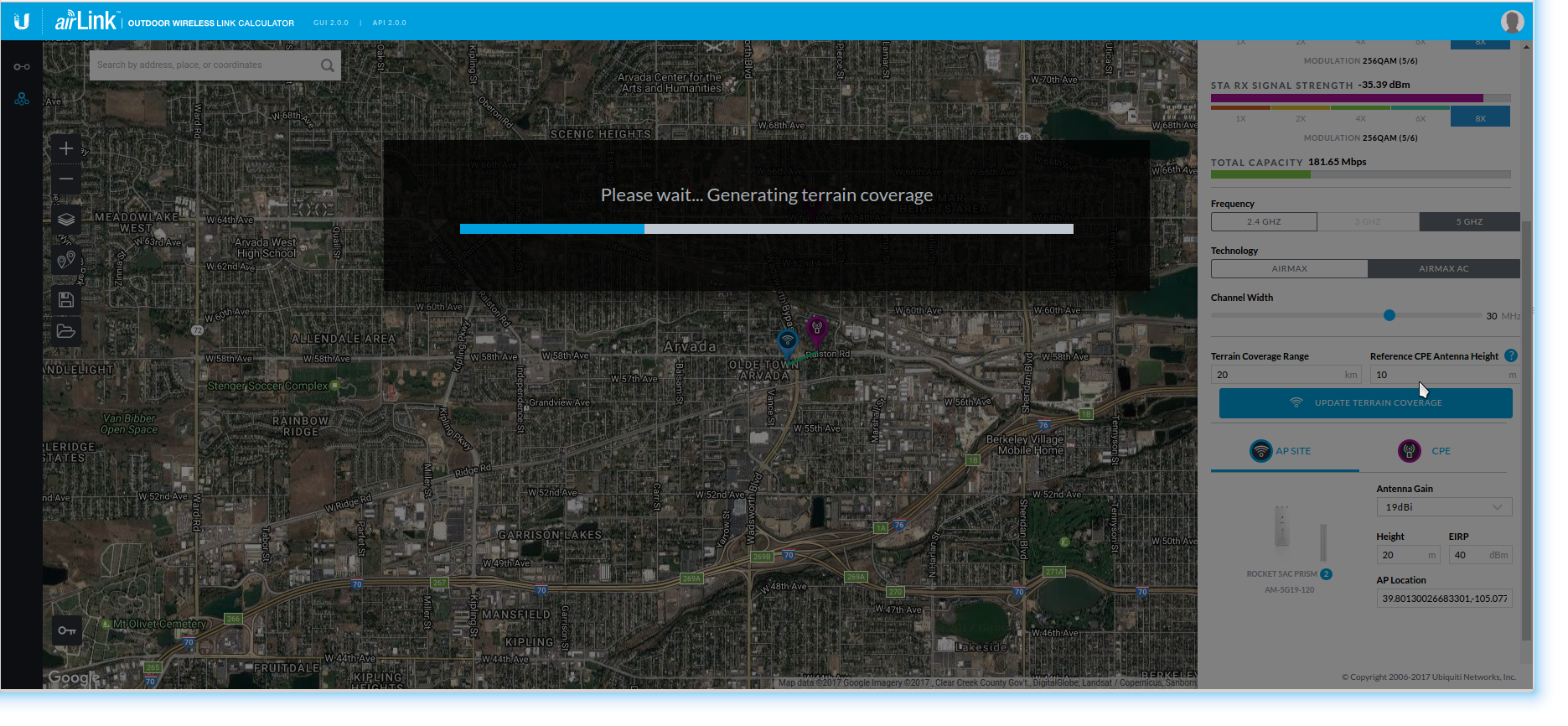Click the 'API 2.0.0' version text
The height and width of the screenshot is (726, 1568).
coord(389,23)
